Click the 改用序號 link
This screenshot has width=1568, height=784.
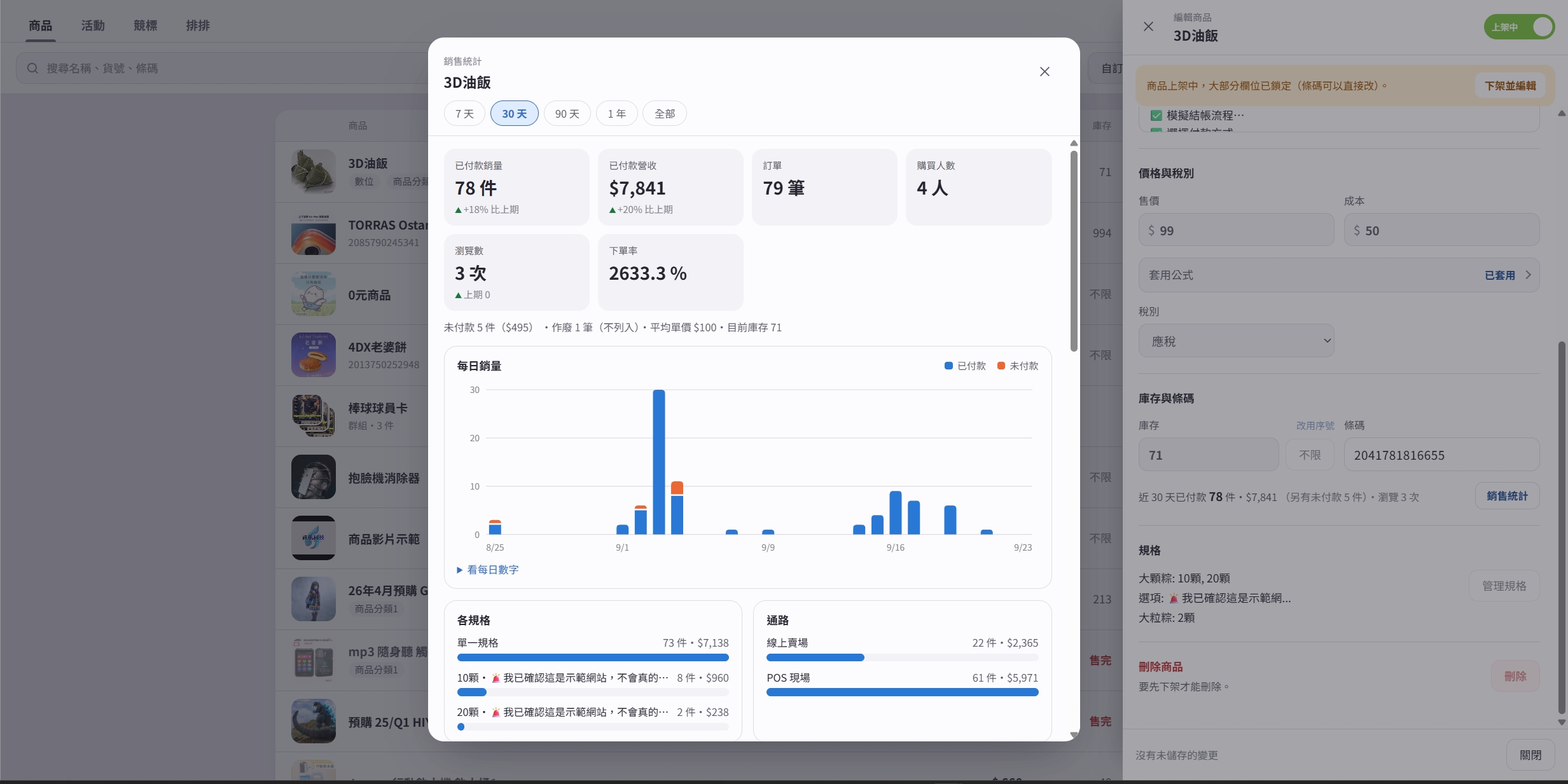1315,425
